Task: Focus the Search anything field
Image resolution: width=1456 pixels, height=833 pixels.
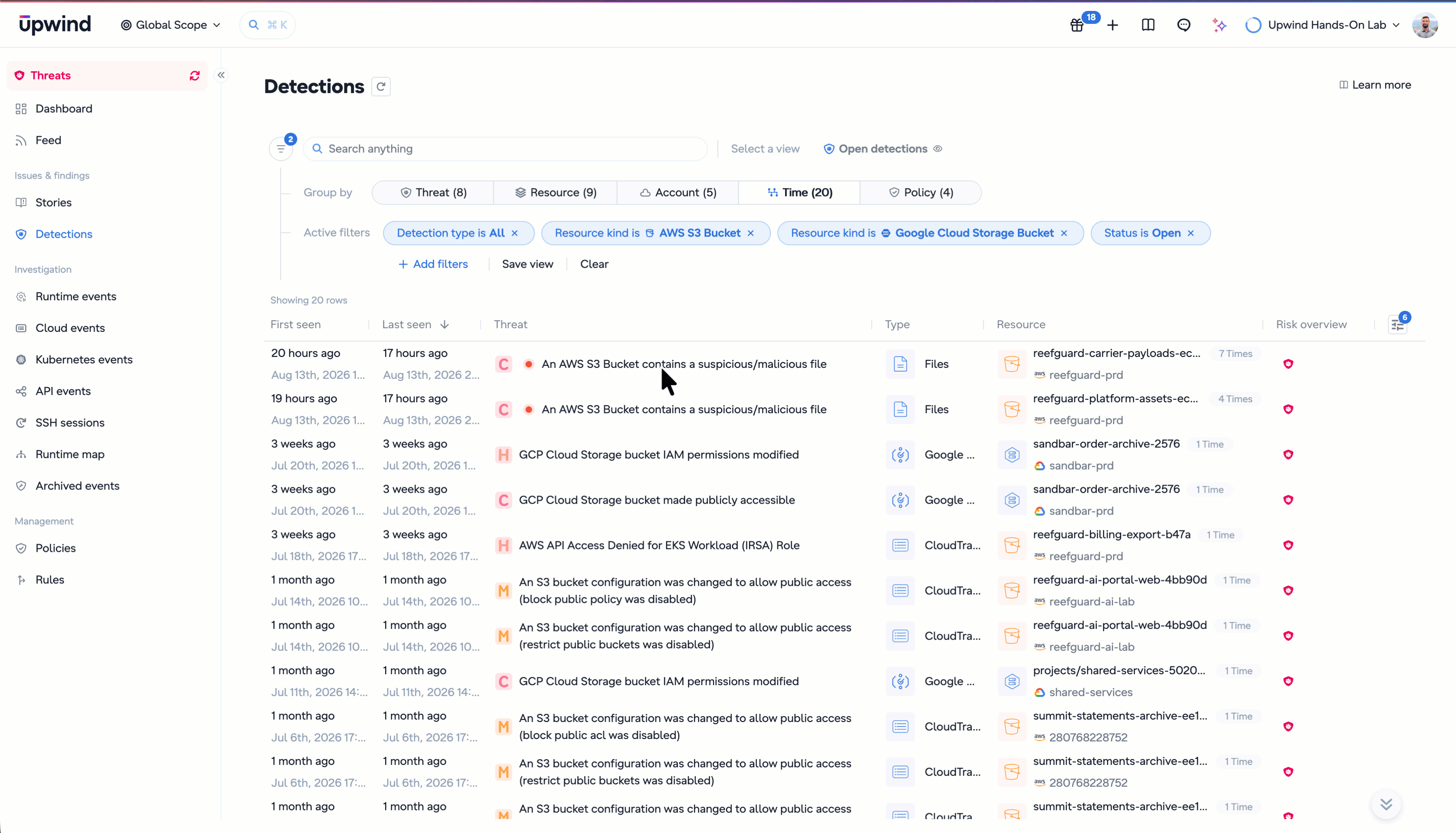Action: click(x=505, y=149)
